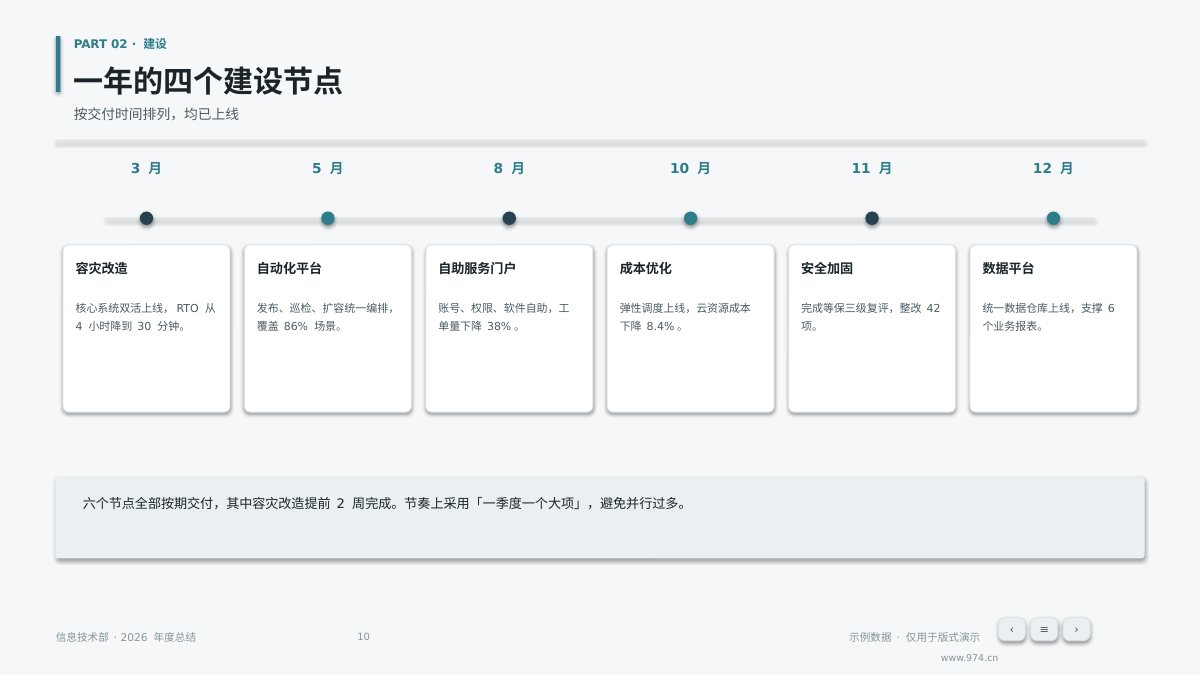Click the 5 月 month label
Image resolution: width=1200 pixels, height=675 pixels.
point(328,168)
